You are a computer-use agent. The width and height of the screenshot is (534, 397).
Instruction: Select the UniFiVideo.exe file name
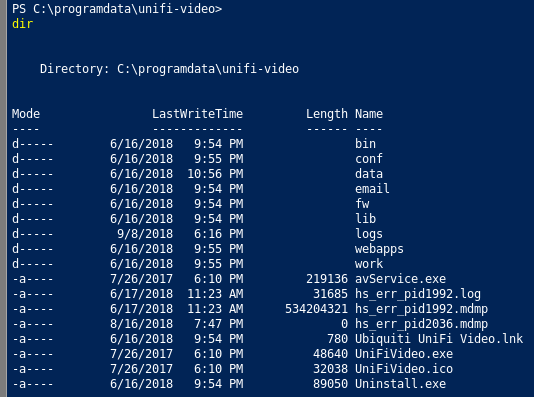404,353
